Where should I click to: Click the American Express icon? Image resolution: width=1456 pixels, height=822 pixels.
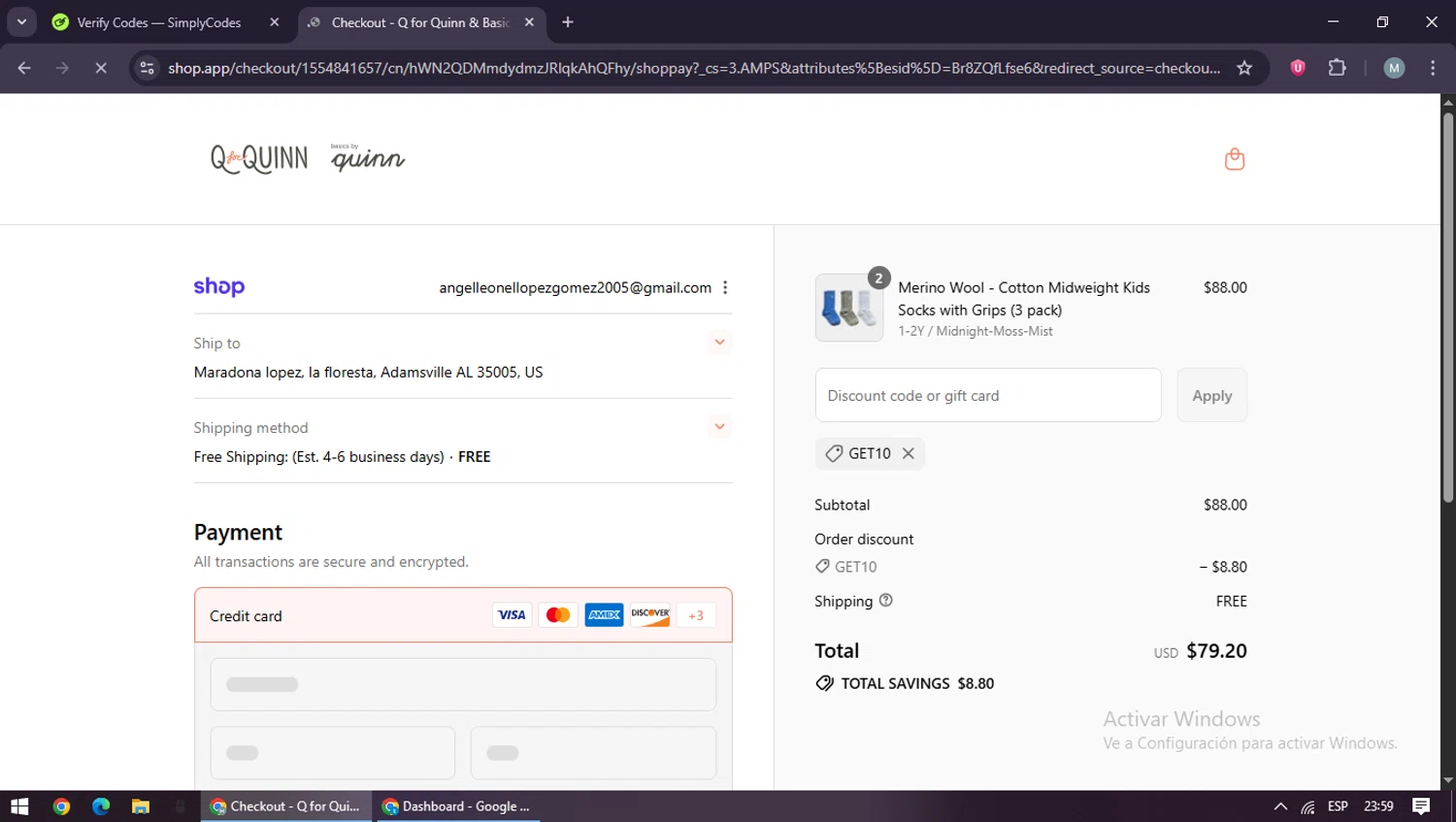click(604, 615)
